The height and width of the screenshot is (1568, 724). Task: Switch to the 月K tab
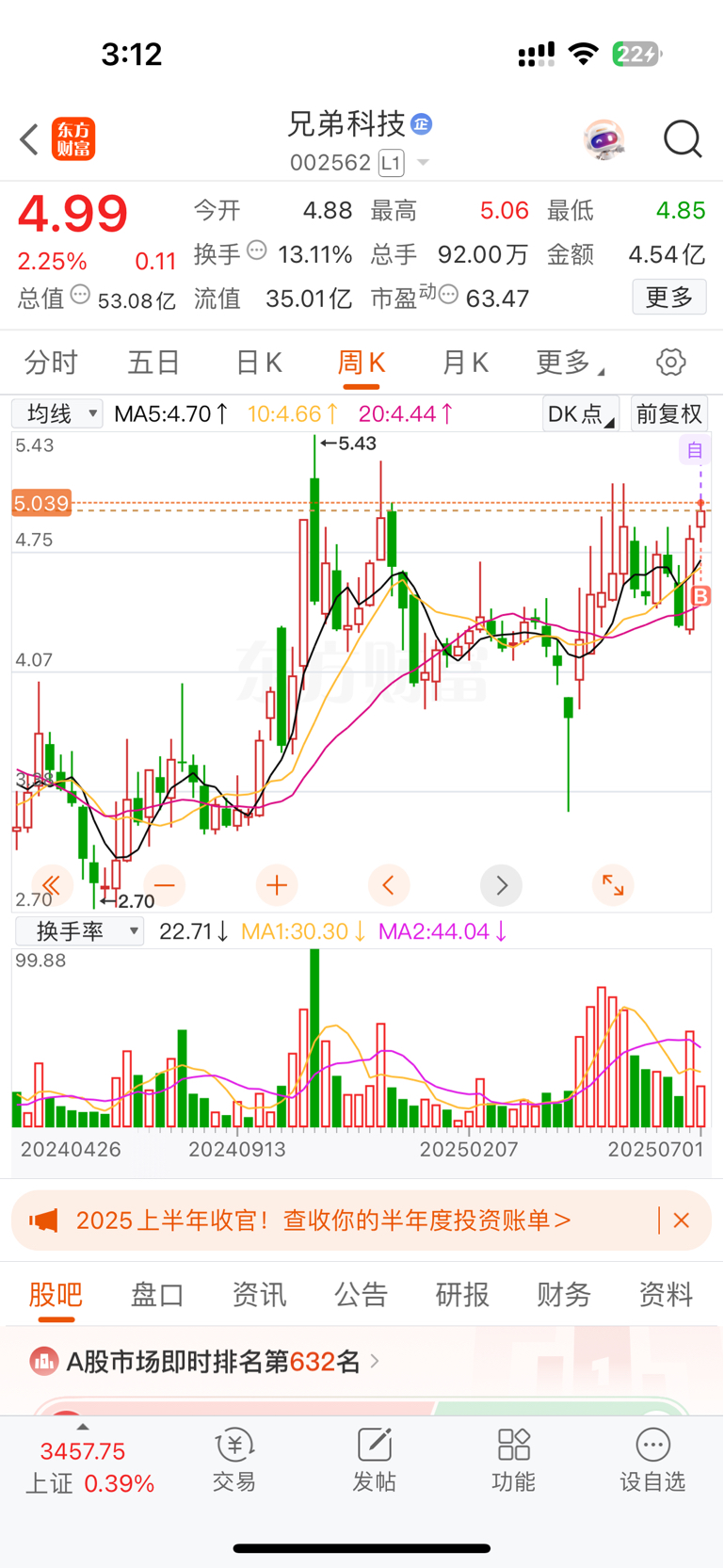pyautogui.click(x=465, y=363)
